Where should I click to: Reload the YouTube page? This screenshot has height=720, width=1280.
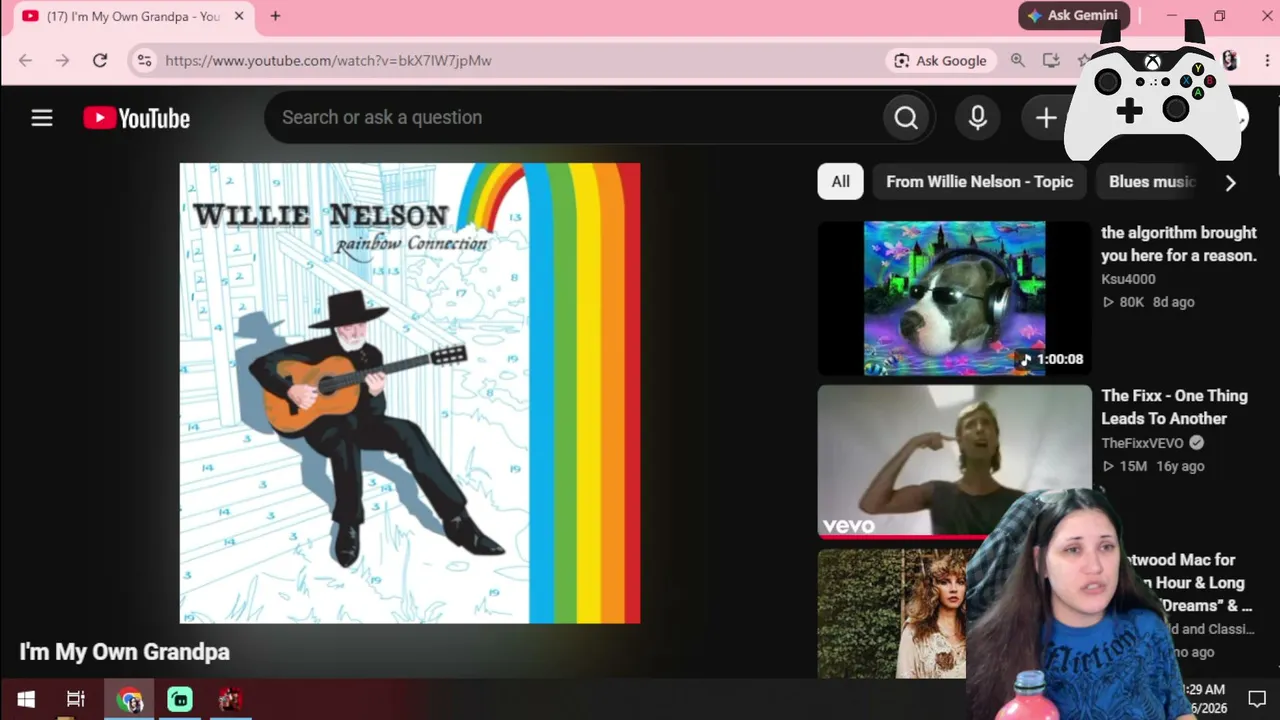pyautogui.click(x=100, y=61)
